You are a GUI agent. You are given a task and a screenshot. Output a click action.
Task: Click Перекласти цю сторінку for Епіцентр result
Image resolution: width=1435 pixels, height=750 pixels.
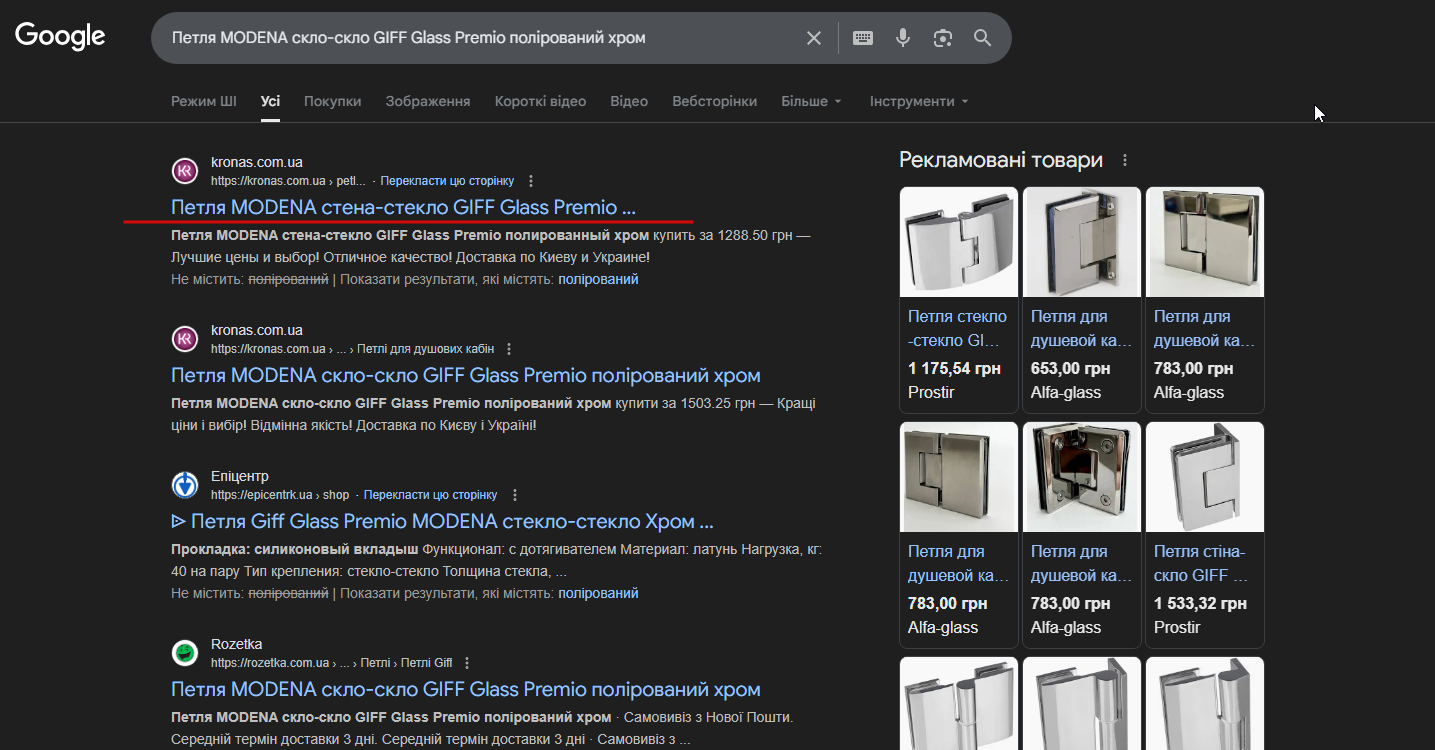[430, 495]
